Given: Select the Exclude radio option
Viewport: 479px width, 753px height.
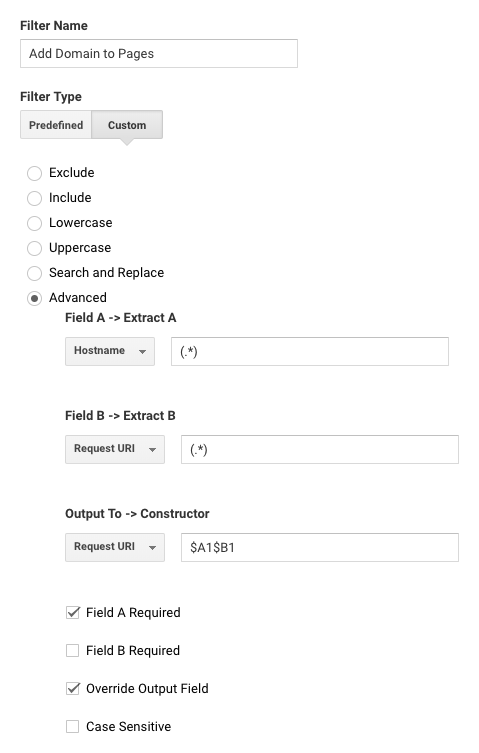Looking at the screenshot, I should (x=35, y=173).
